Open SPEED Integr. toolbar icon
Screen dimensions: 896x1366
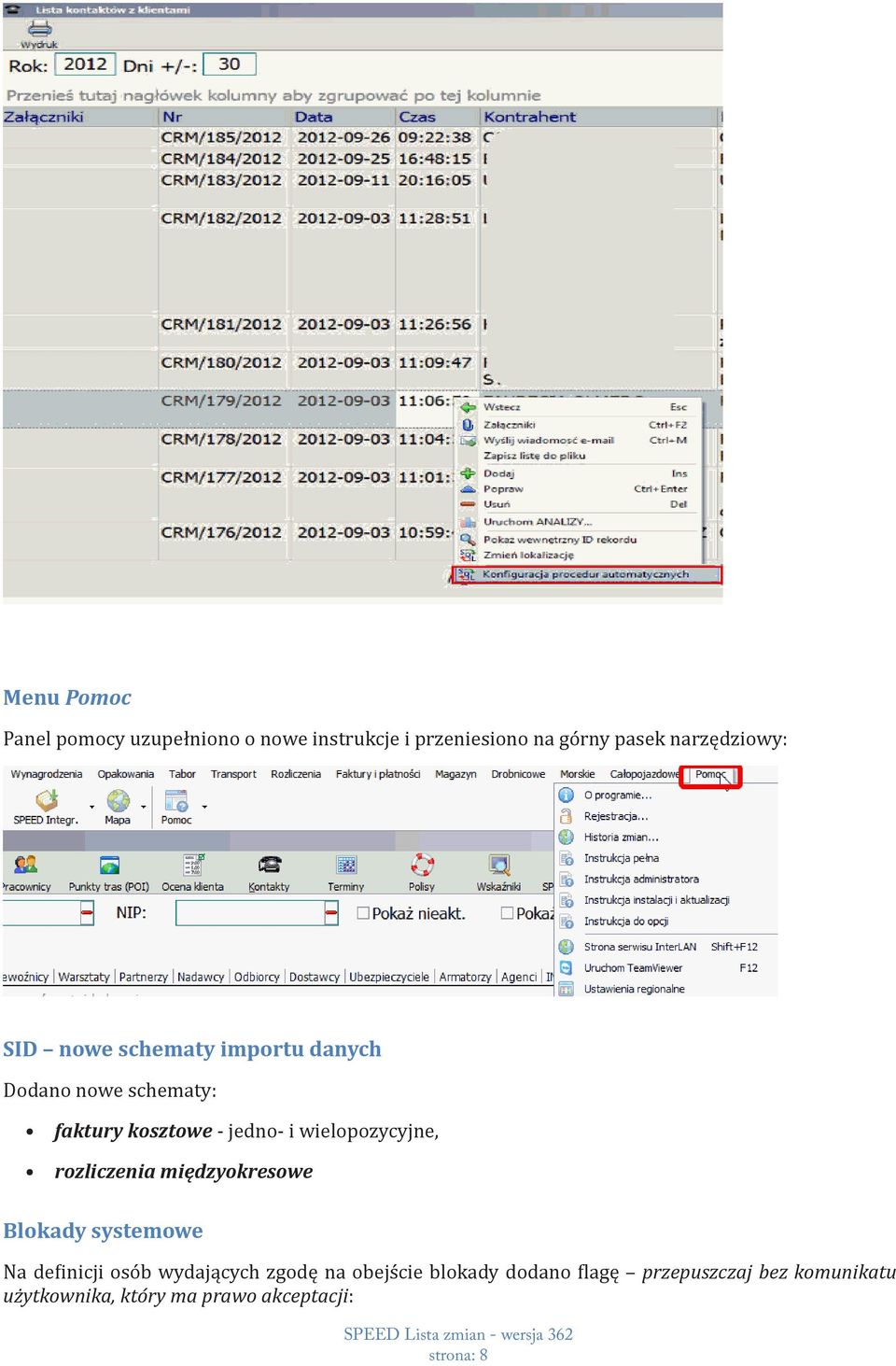click(x=47, y=800)
